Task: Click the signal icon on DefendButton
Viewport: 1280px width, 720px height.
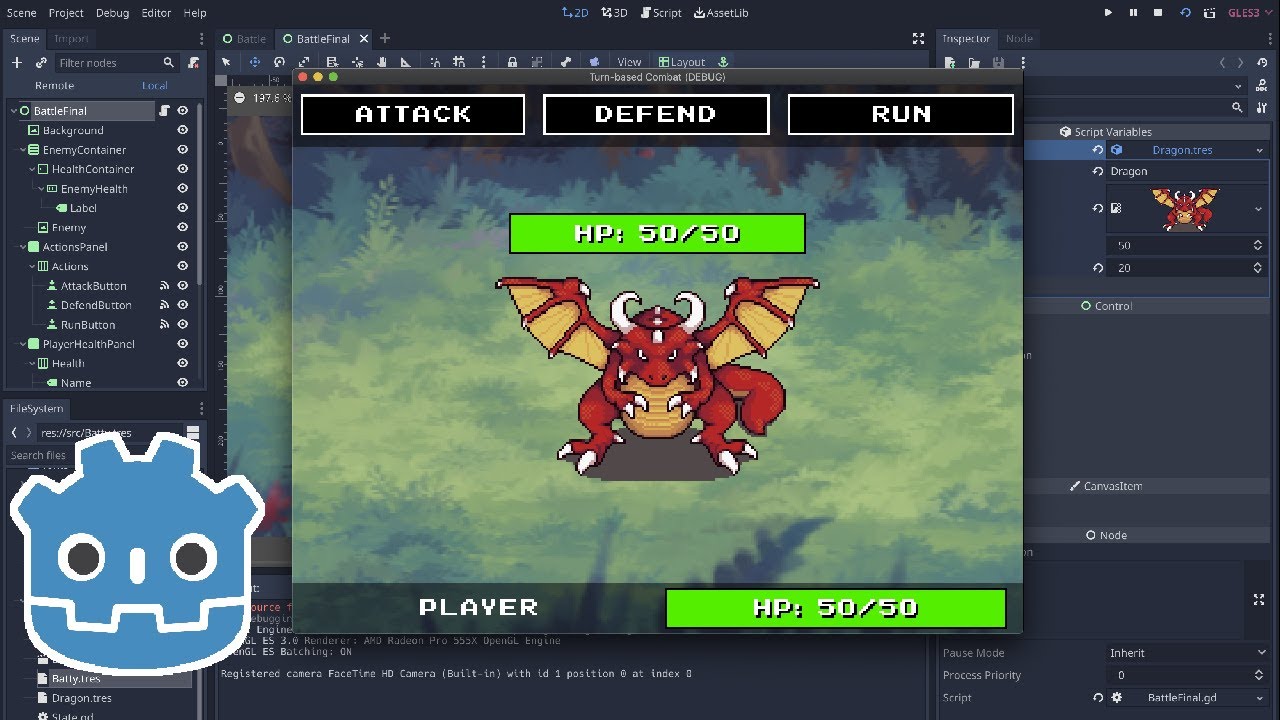Action: 164,305
